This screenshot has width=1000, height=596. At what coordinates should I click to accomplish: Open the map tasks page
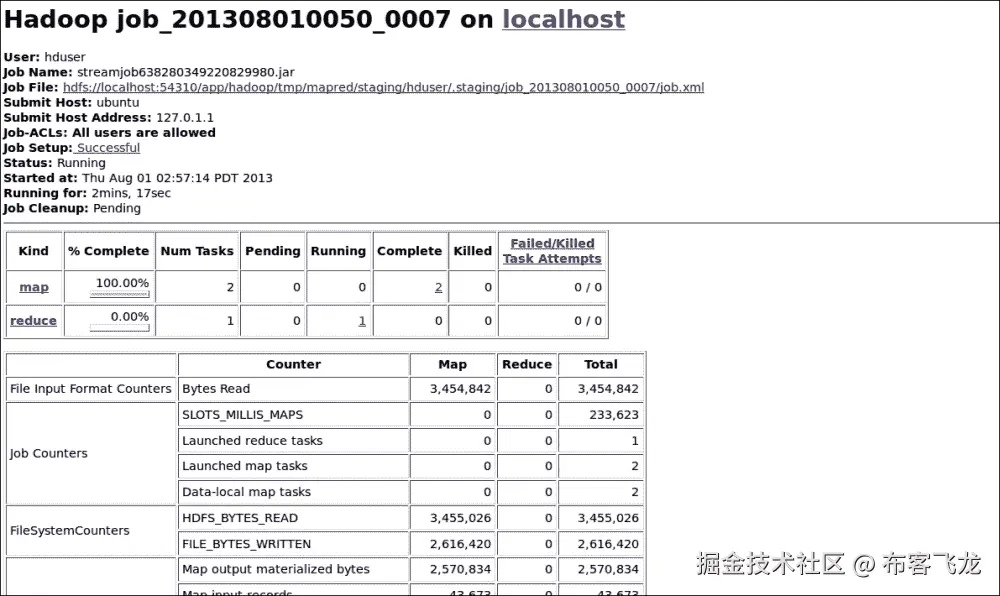[x=33, y=287]
